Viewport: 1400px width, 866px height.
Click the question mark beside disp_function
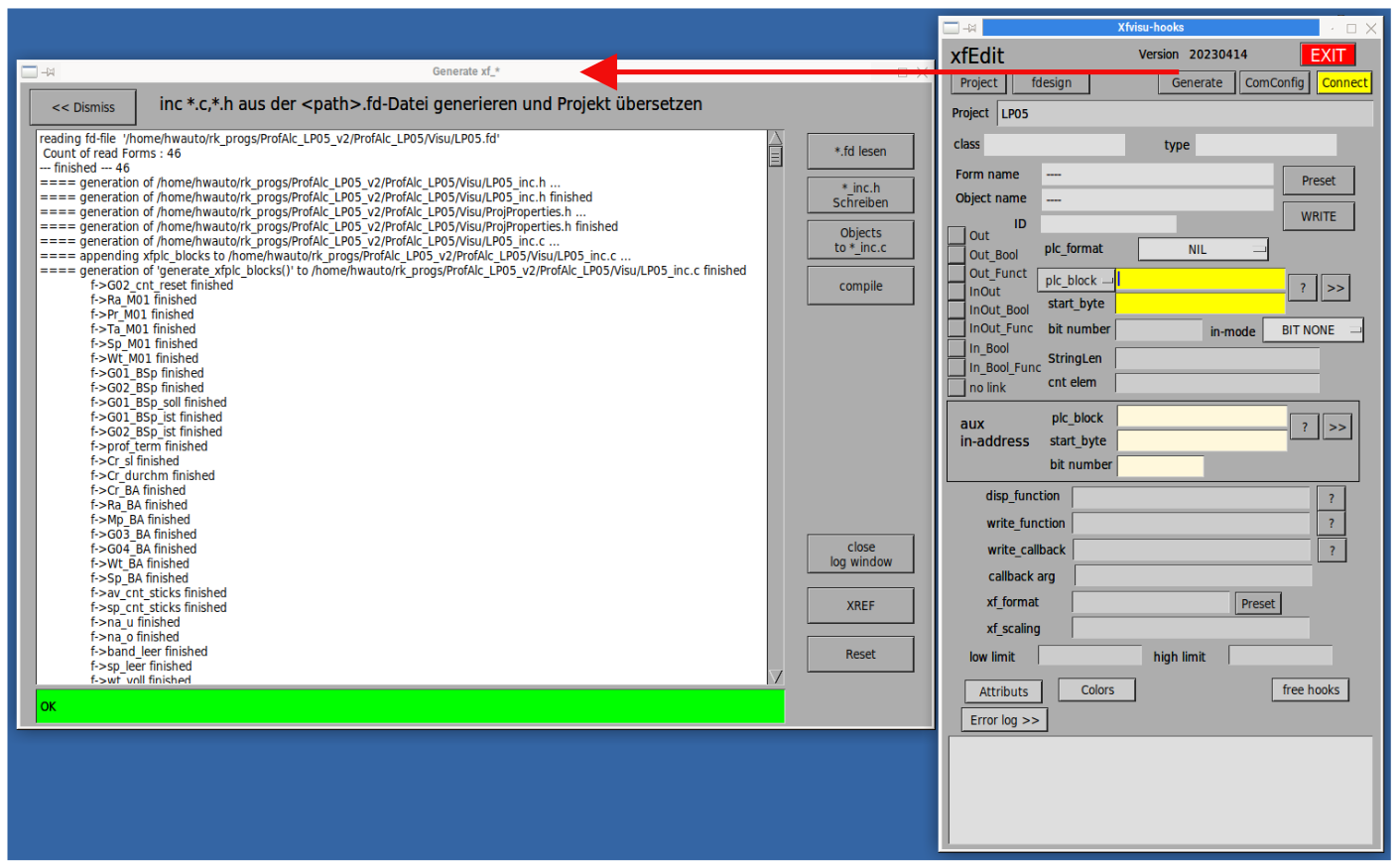tap(1332, 498)
